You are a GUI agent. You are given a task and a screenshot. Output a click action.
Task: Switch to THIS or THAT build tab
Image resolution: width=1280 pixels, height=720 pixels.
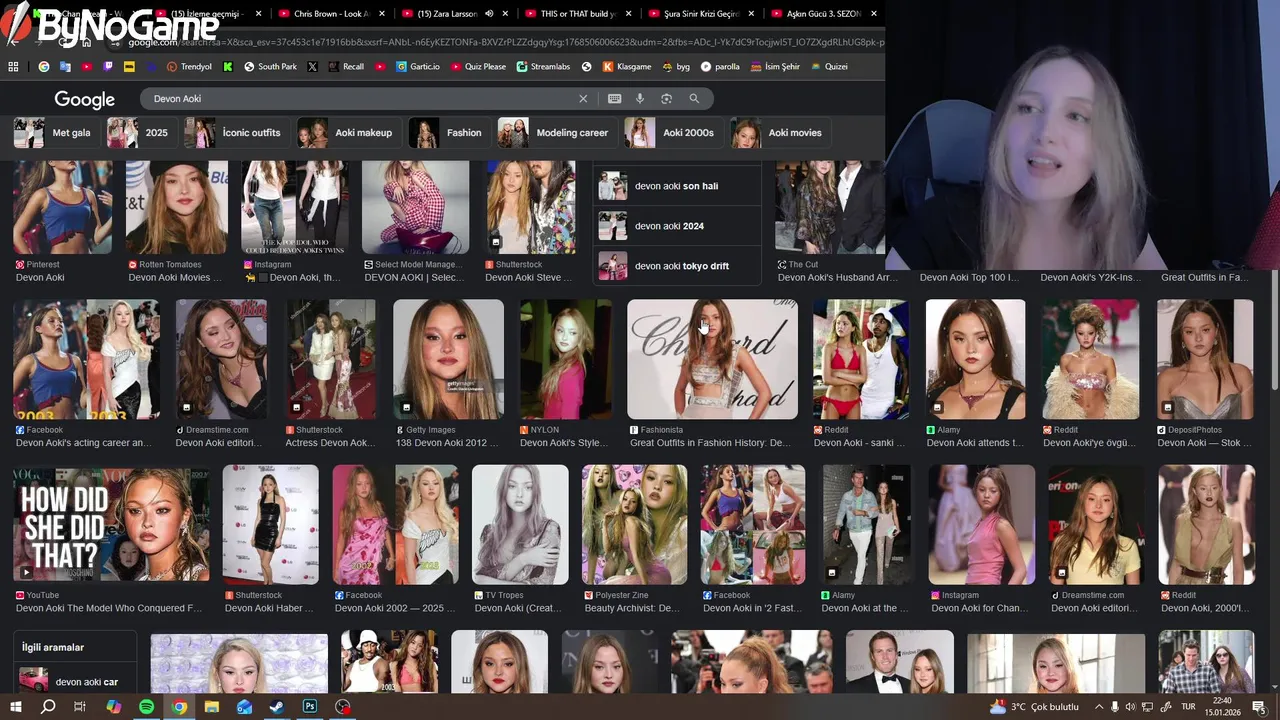576,14
